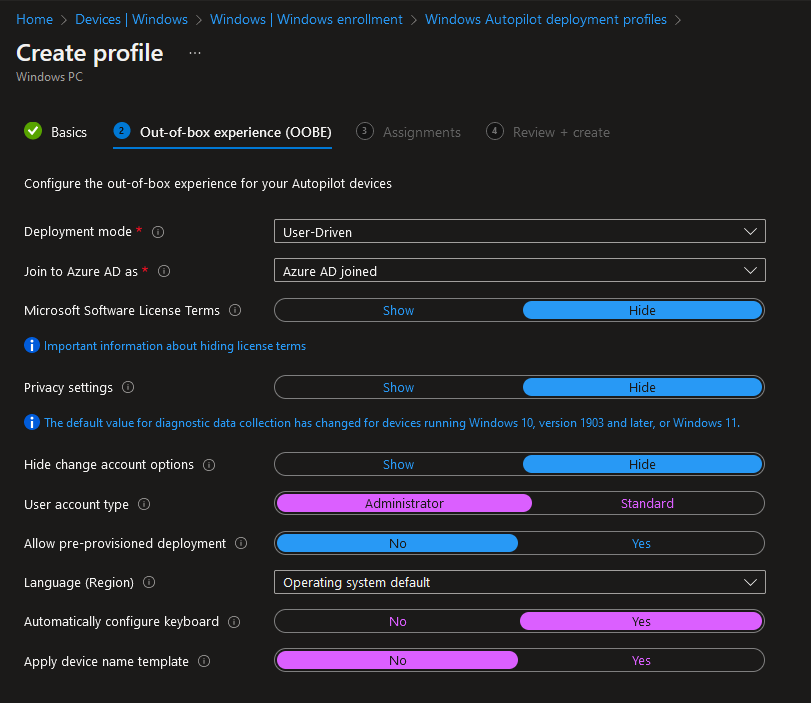Set Allow pre-provisioned deployment to No

click(x=397, y=543)
